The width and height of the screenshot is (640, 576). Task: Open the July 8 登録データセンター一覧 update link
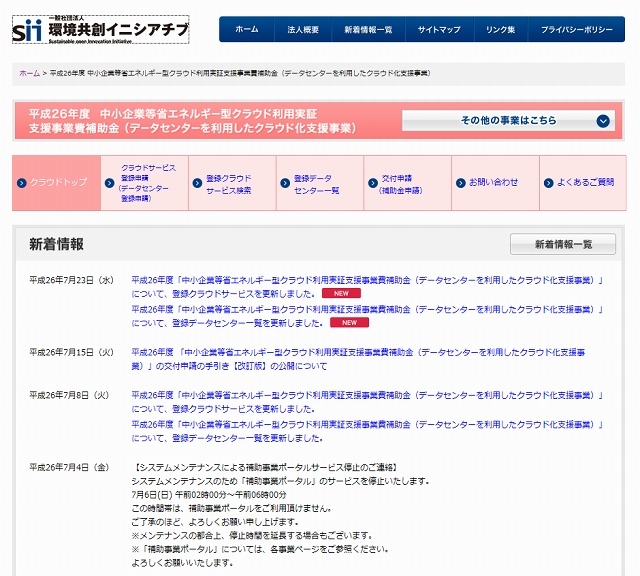[x=367, y=431]
